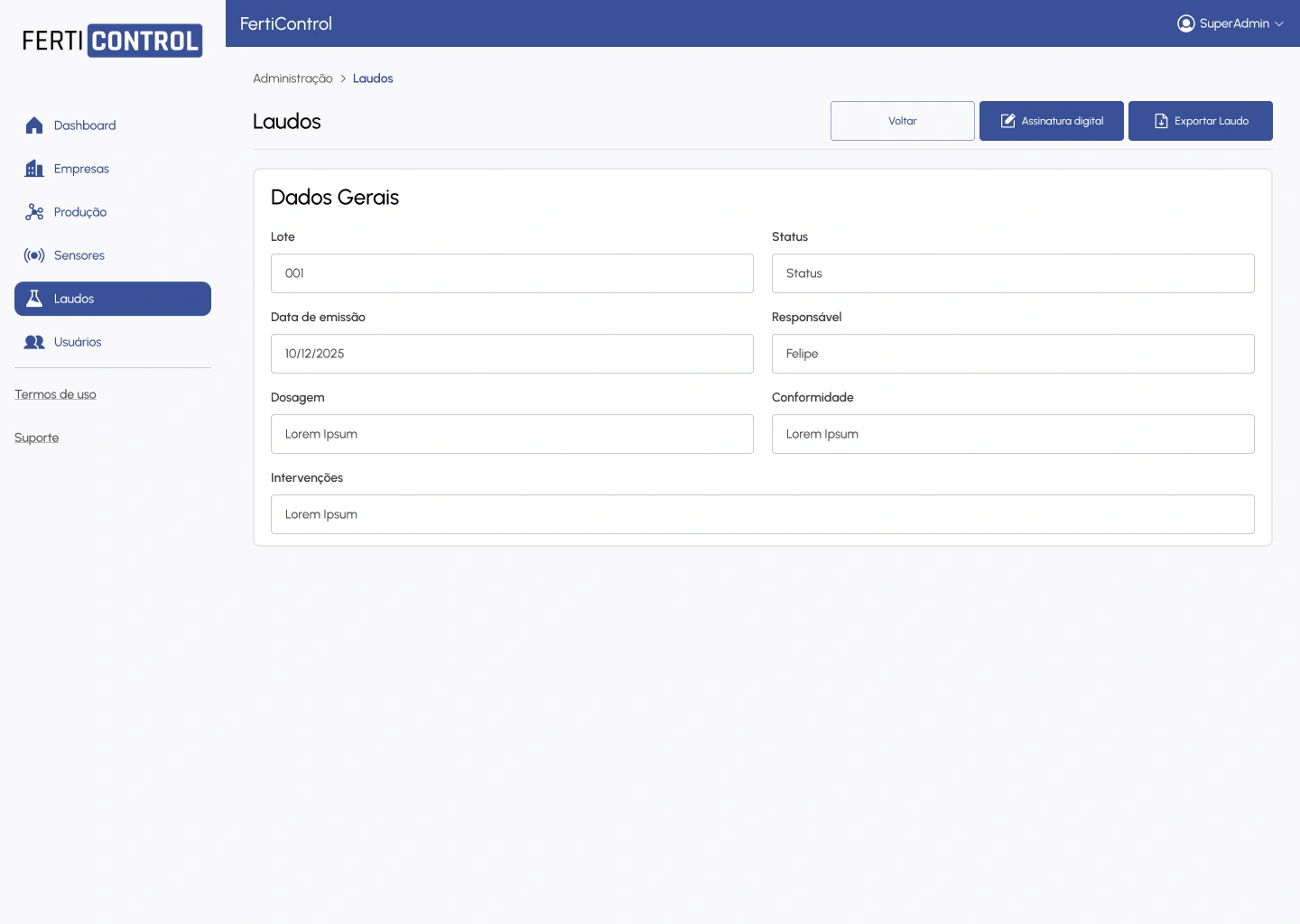This screenshot has width=1300, height=924.
Task: Open the Sensores menu item
Action: [x=79, y=255]
